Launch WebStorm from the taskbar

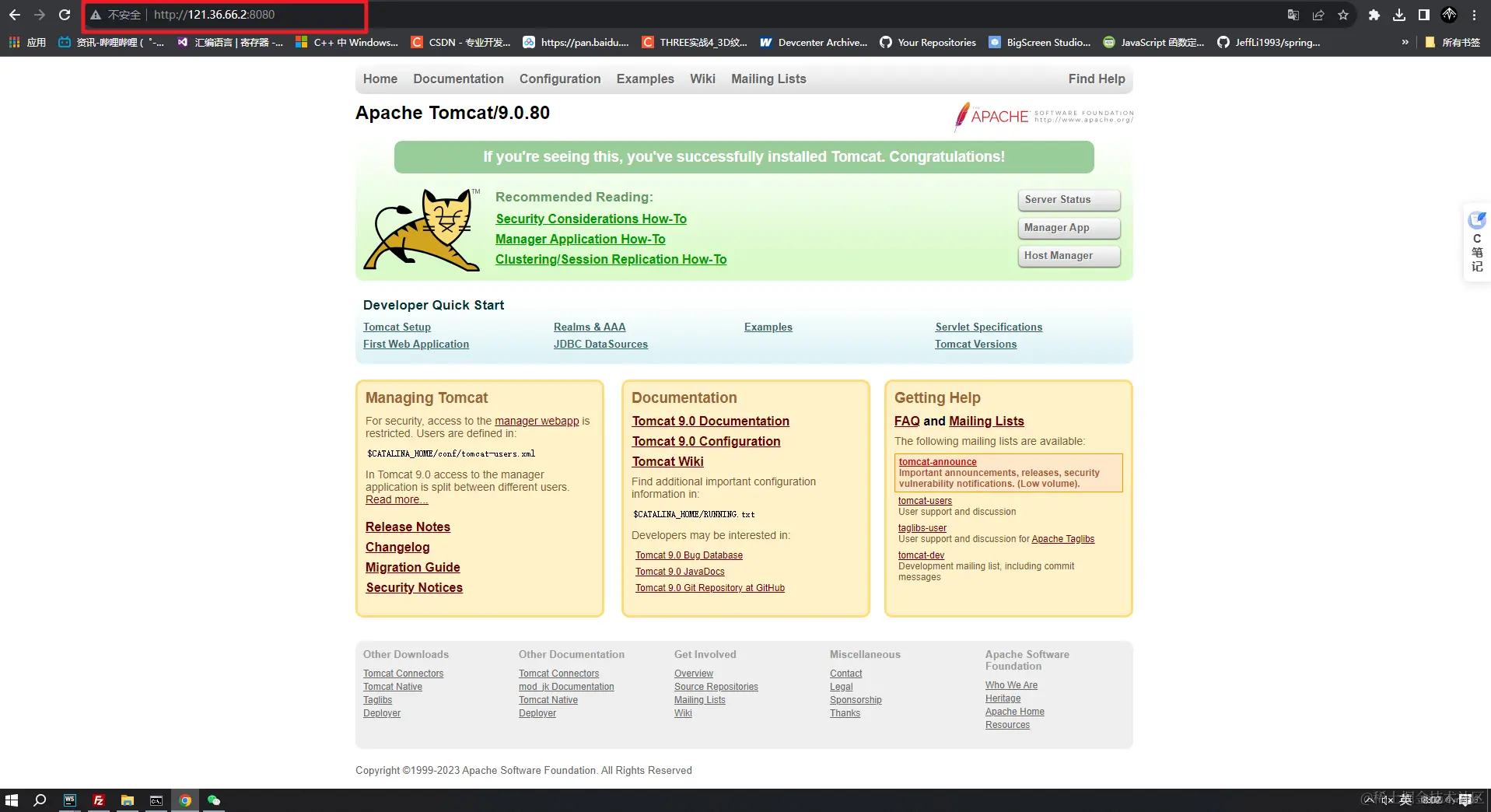[70, 800]
